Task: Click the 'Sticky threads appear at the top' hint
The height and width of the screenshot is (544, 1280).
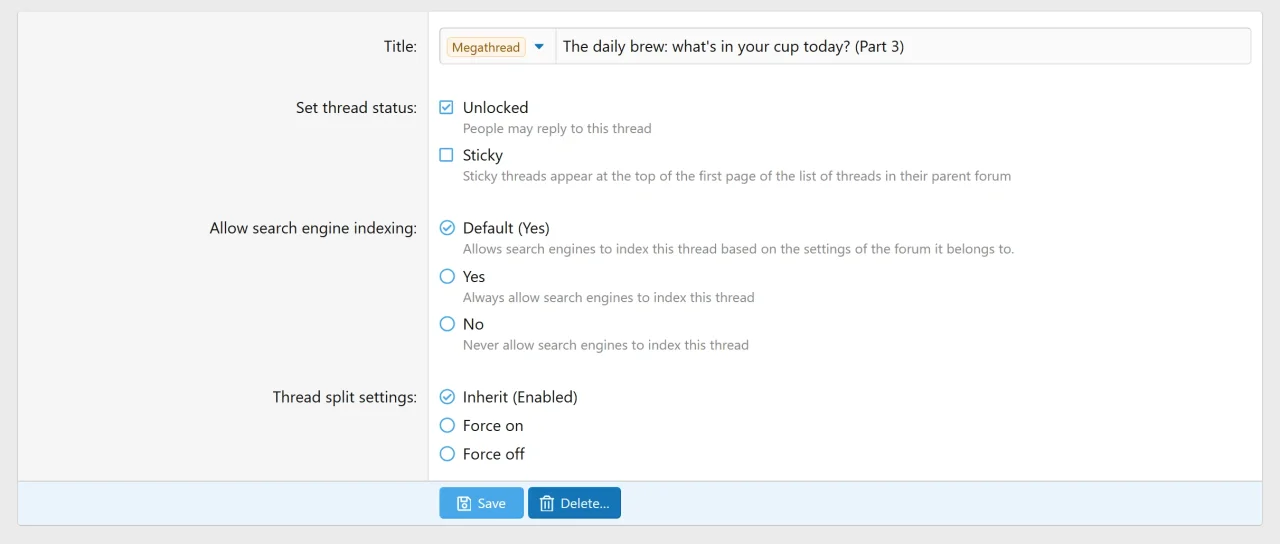Action: pyautogui.click(x=737, y=176)
